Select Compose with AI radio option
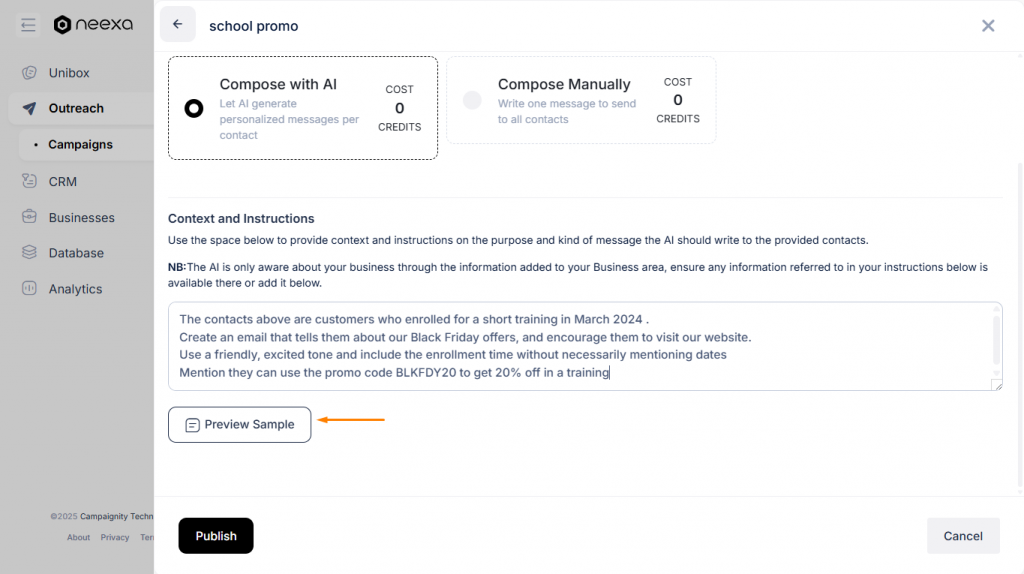Screen dimensions: 1024x574 pyautogui.click(x=194, y=108)
